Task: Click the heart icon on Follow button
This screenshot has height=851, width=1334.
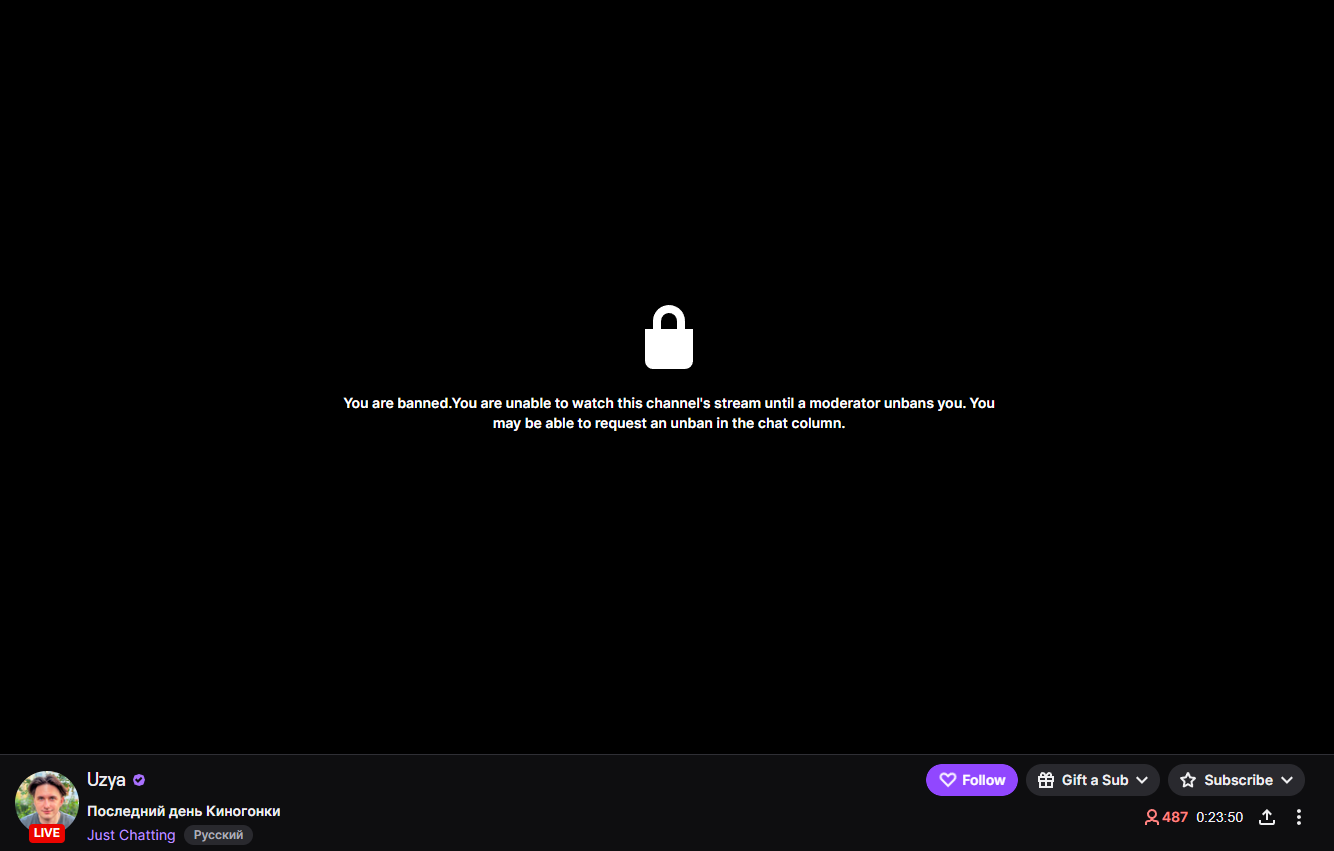Action: [948, 780]
